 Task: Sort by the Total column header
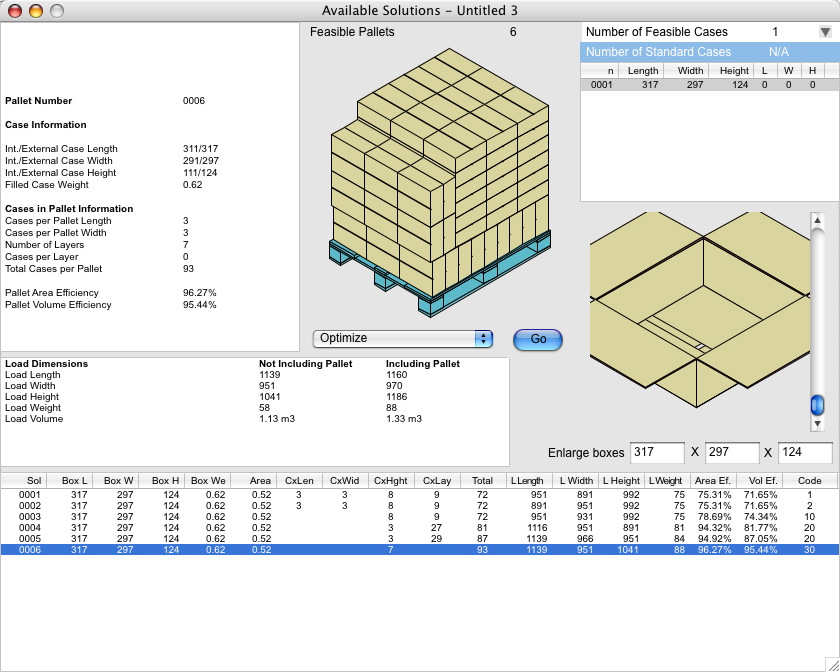(x=482, y=481)
